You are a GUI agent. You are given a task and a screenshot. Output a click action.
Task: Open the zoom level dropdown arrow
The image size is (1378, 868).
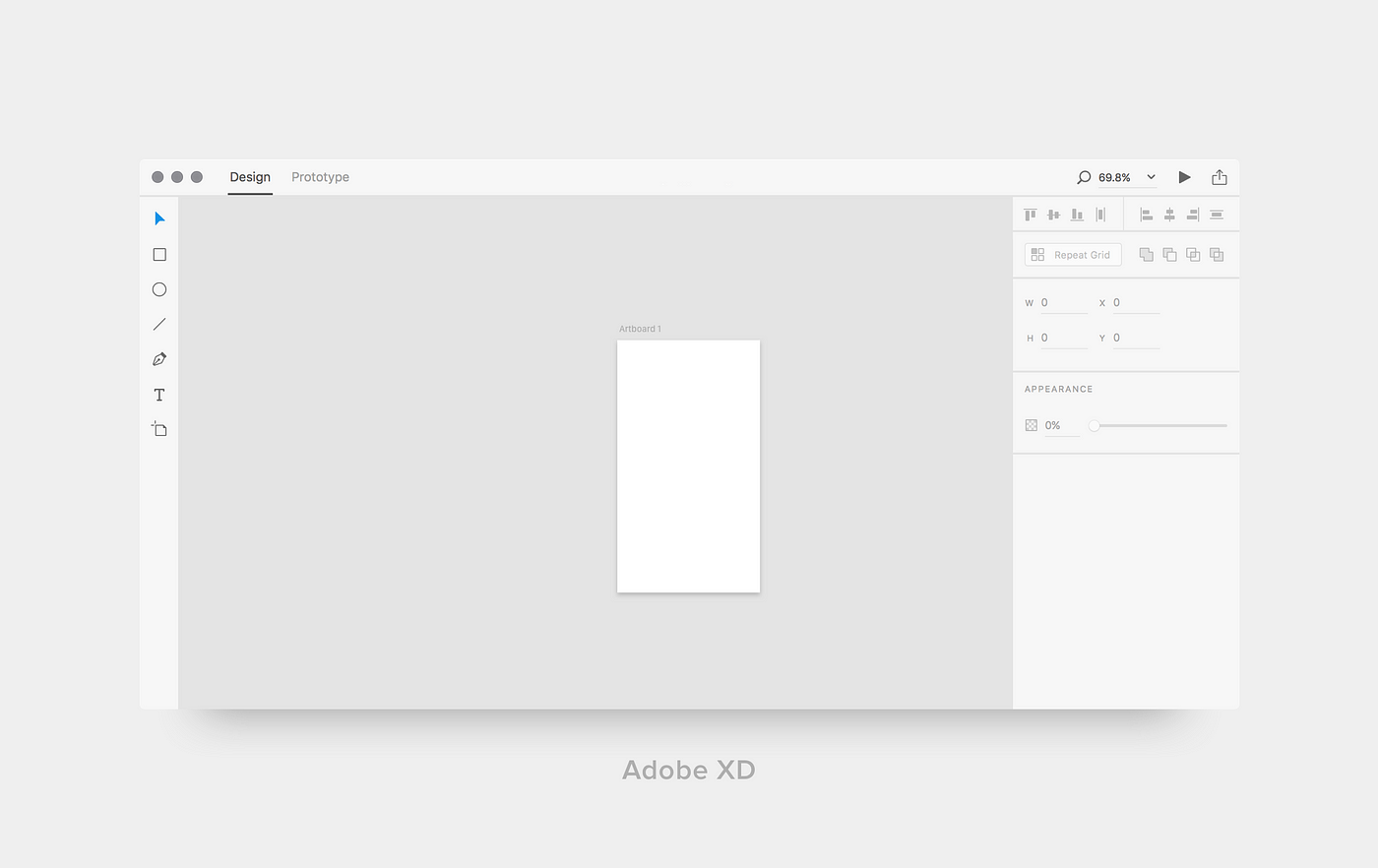1151,177
